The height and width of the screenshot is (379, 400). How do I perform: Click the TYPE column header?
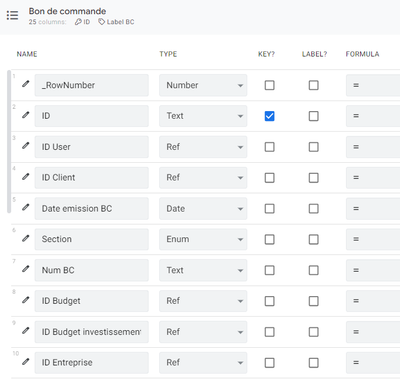[x=168, y=54]
